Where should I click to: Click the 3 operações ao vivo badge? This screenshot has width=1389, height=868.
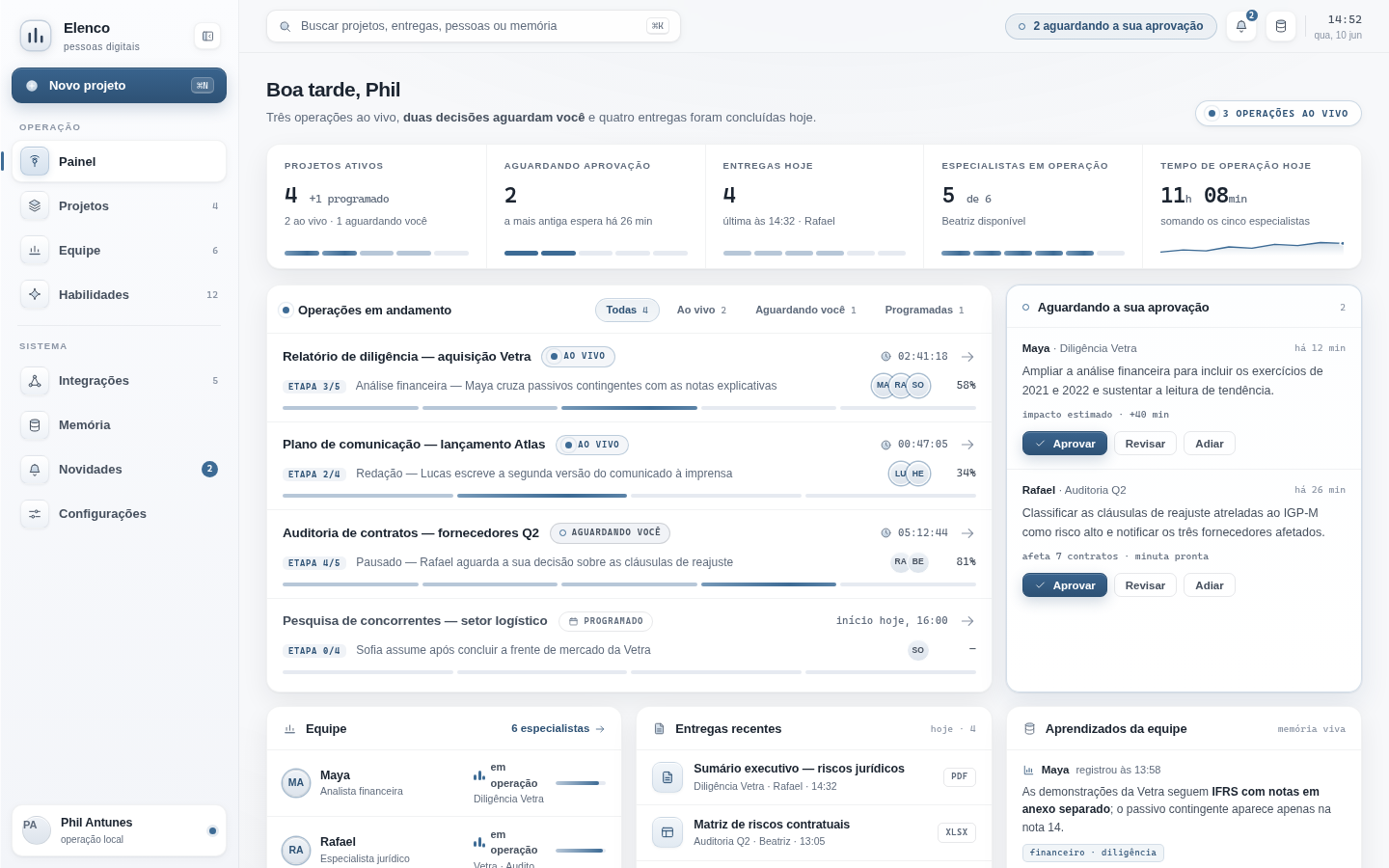1278,114
